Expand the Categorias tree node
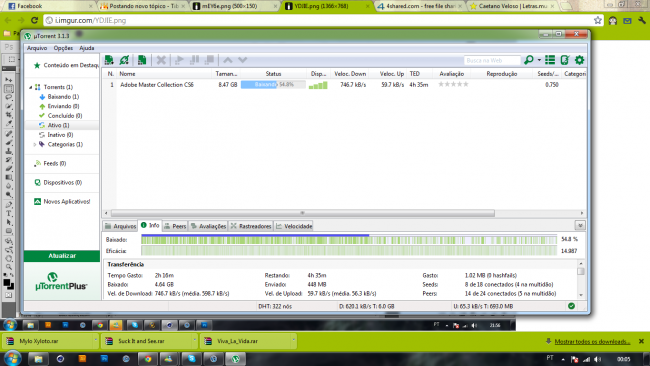 [34, 145]
